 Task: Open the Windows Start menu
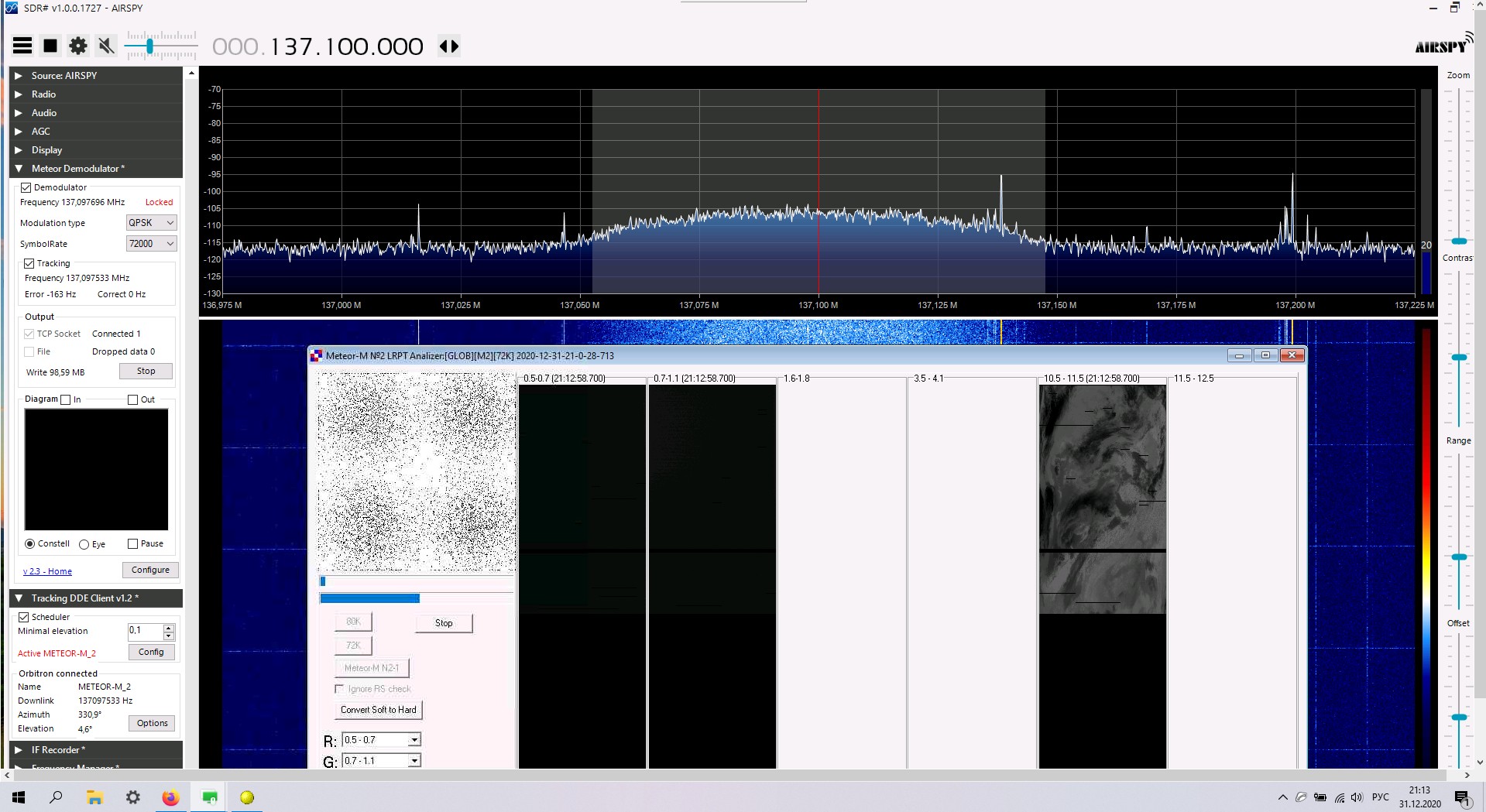[x=19, y=797]
